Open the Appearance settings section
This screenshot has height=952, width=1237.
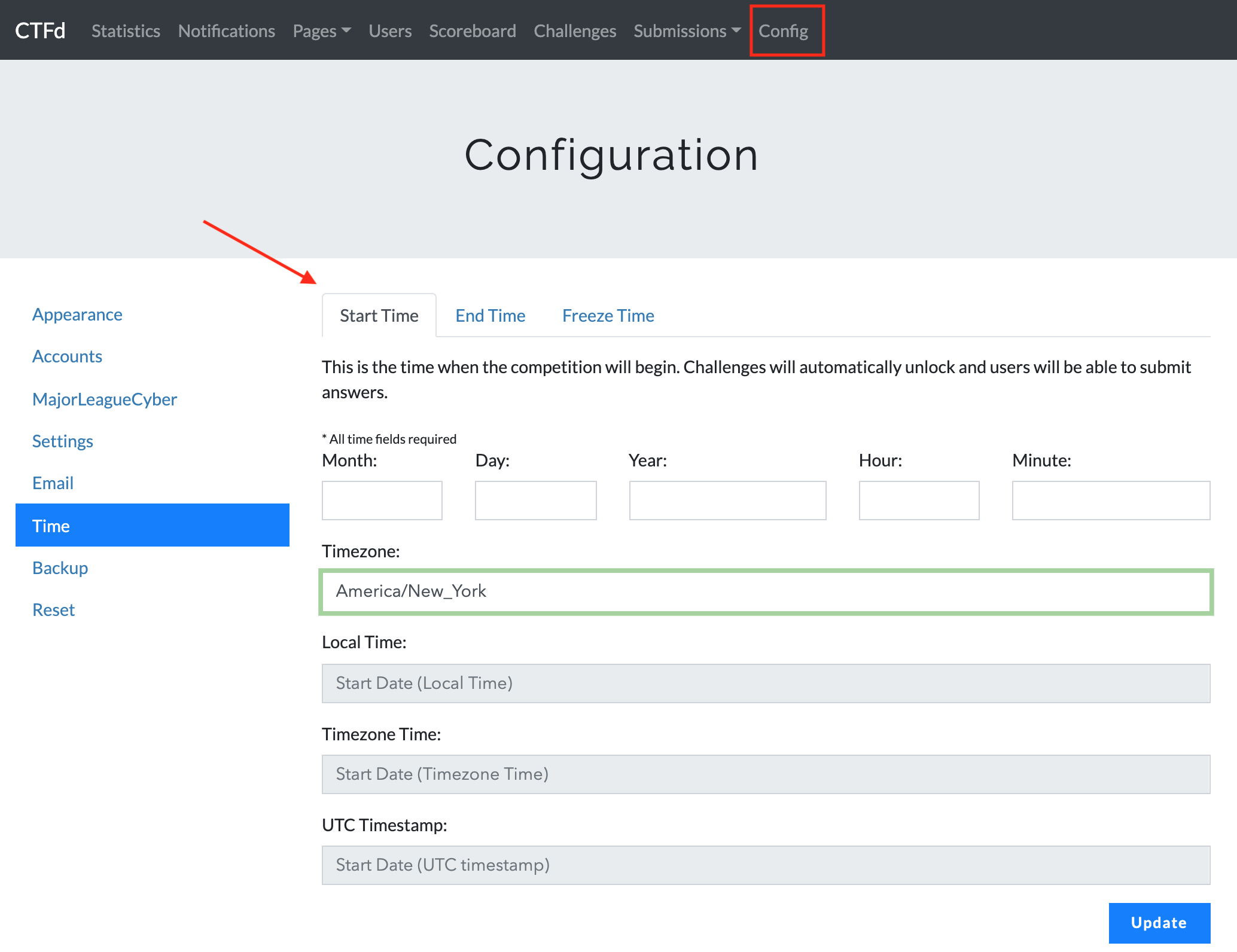77,315
